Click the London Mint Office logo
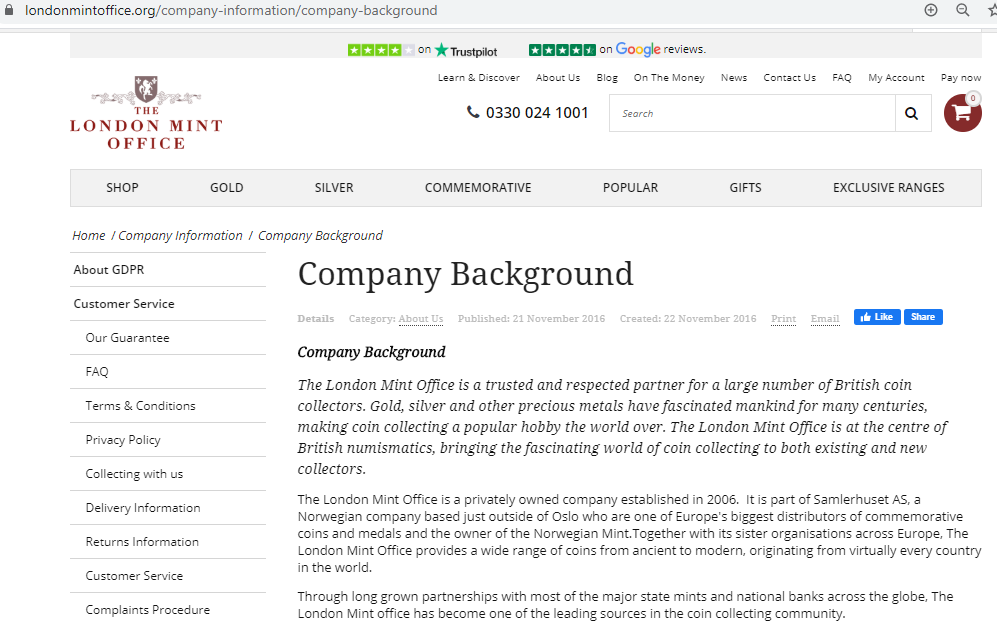This screenshot has width=997, height=626. tap(146, 113)
